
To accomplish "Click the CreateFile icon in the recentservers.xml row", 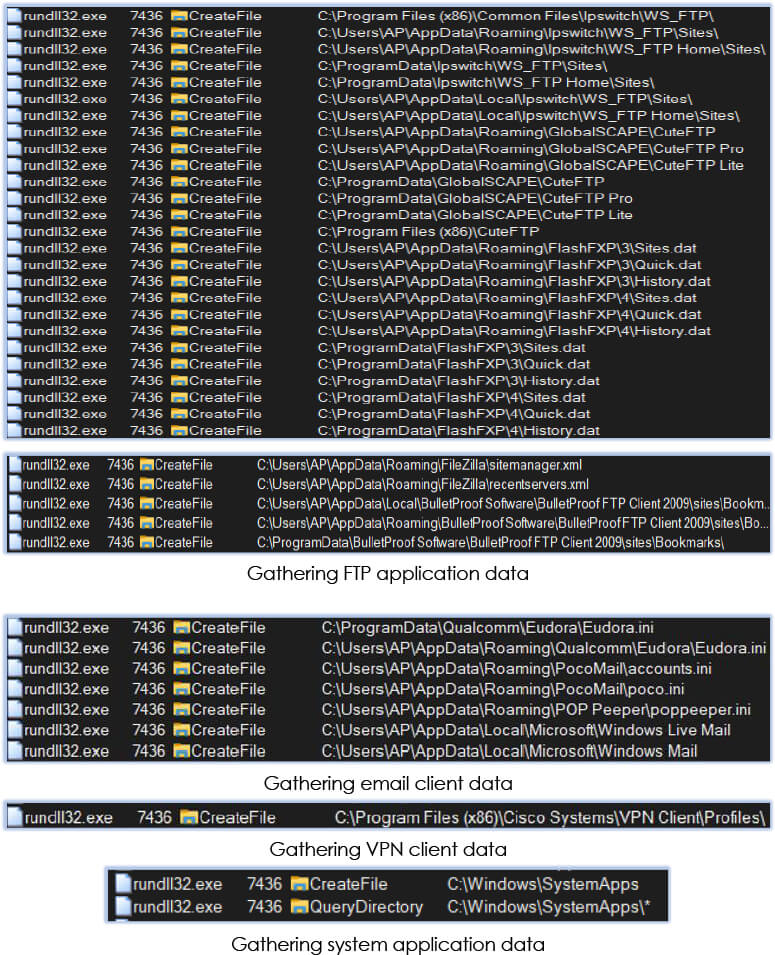I will pos(147,485).
